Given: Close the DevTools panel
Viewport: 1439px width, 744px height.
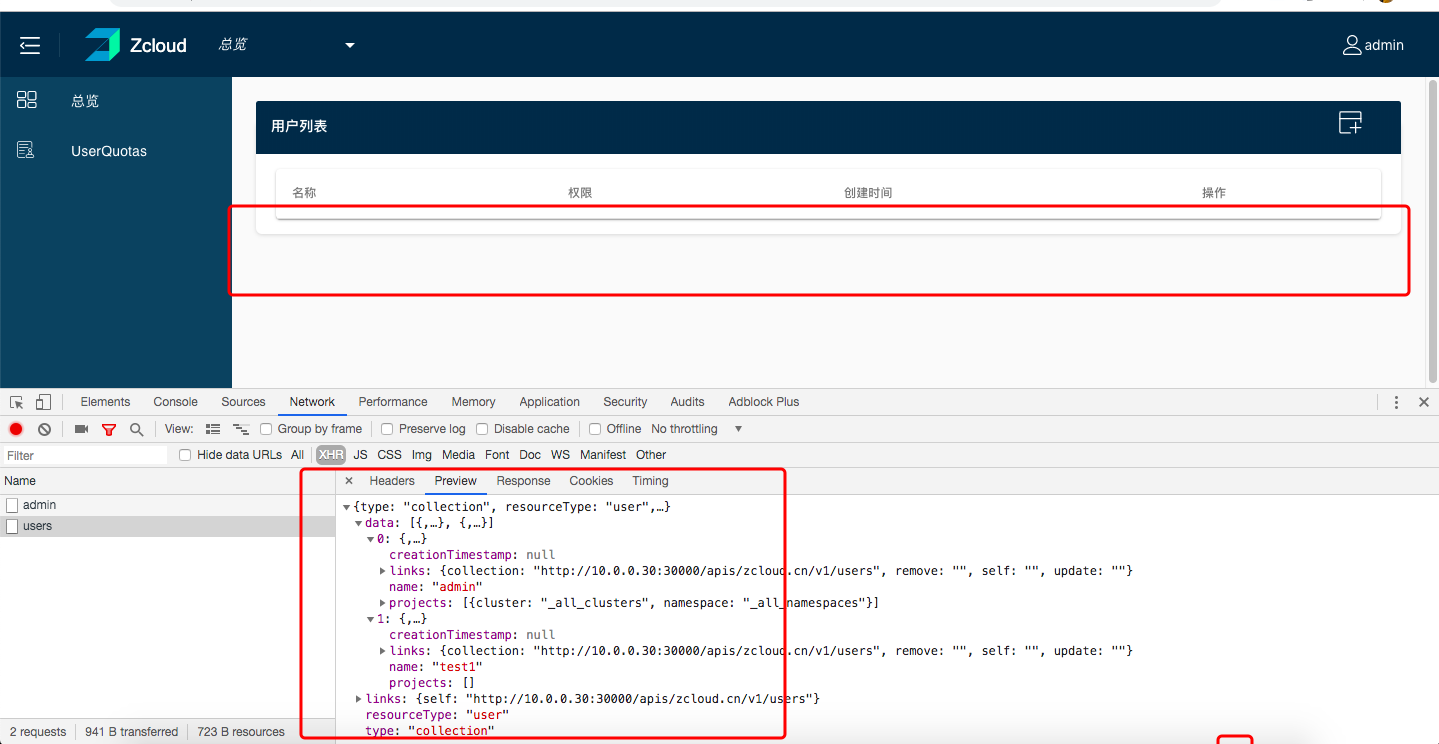Looking at the screenshot, I should (x=1424, y=402).
